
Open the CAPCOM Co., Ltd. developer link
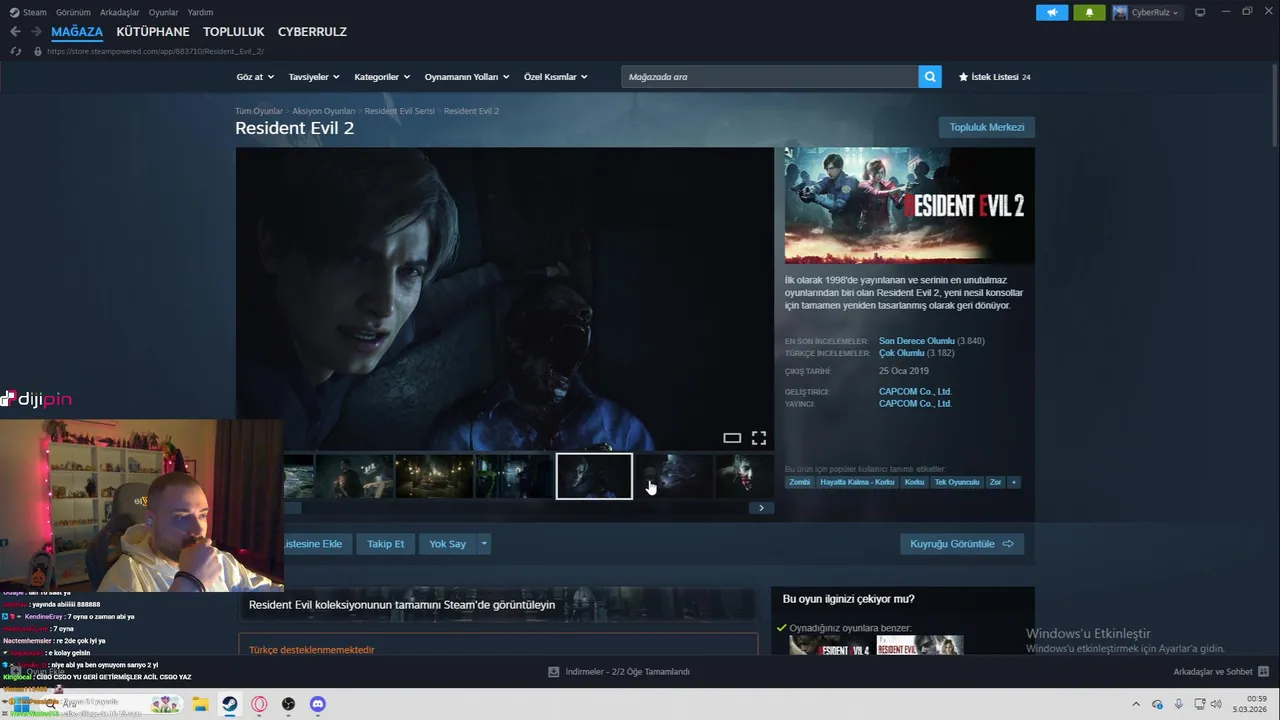tap(915, 392)
